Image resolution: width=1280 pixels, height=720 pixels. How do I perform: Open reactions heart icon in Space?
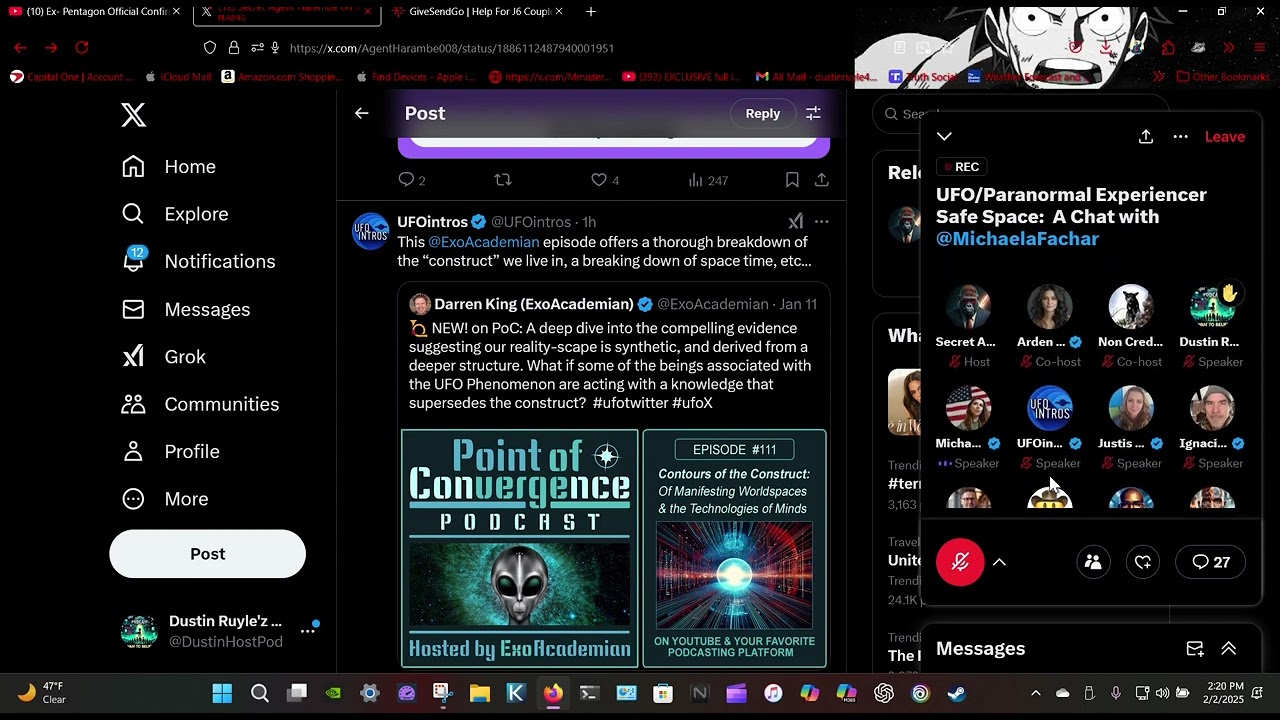[1143, 562]
